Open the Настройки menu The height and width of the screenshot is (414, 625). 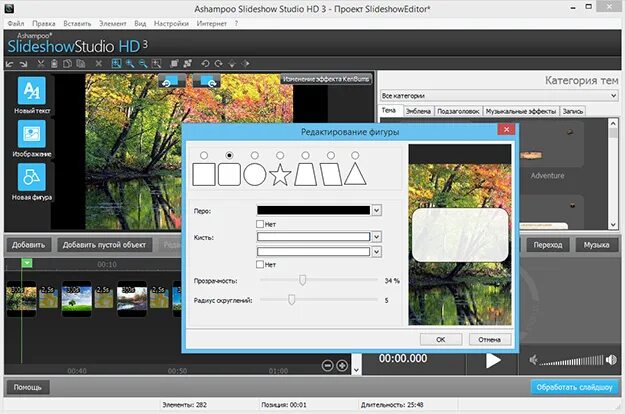171,24
